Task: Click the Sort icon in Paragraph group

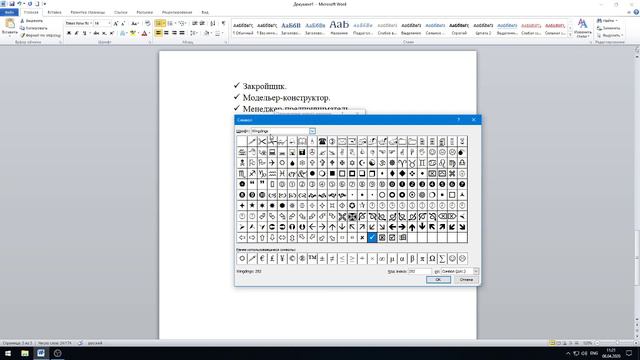Action: coord(213,23)
